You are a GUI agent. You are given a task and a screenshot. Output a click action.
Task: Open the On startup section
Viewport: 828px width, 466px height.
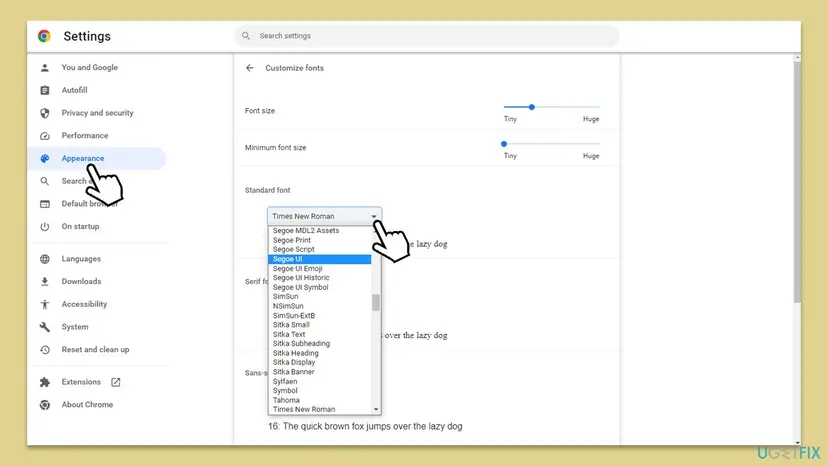pyautogui.click(x=80, y=227)
